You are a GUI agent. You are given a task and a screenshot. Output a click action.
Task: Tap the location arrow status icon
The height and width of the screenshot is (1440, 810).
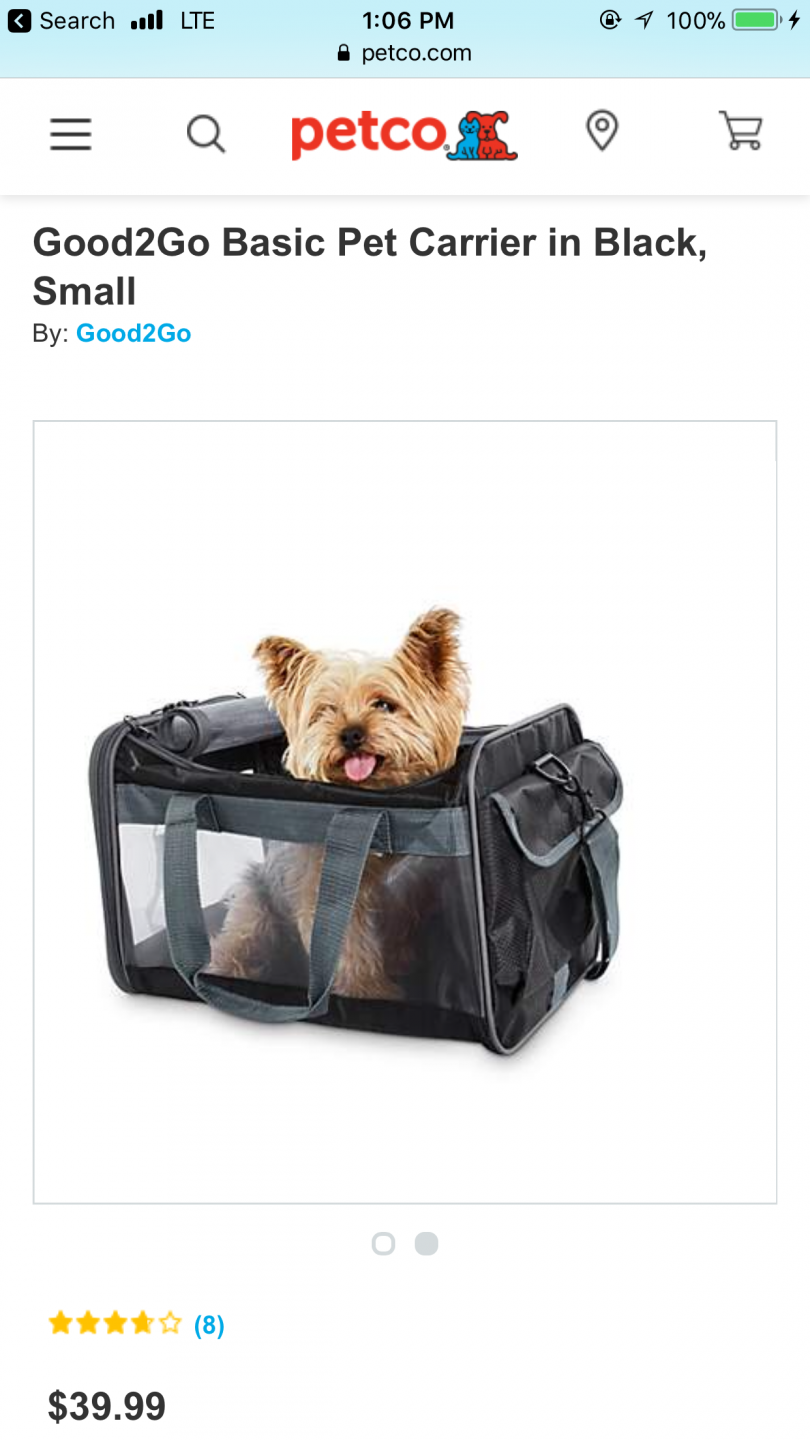644,20
